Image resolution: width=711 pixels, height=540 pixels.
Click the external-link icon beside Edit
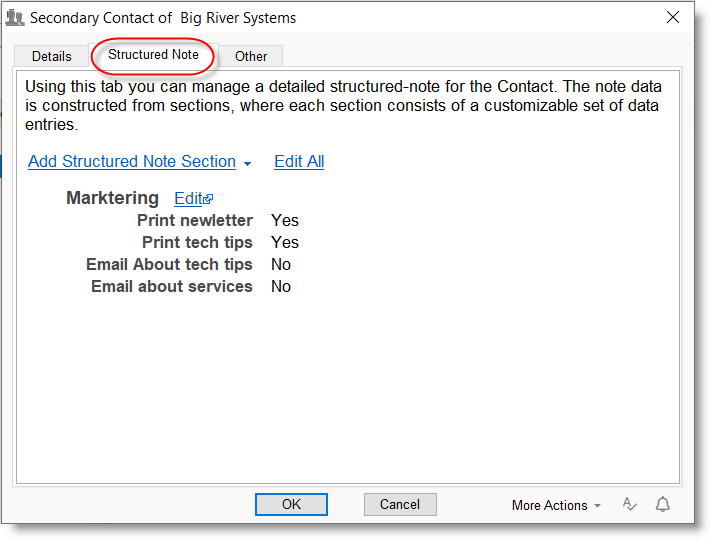(x=208, y=199)
